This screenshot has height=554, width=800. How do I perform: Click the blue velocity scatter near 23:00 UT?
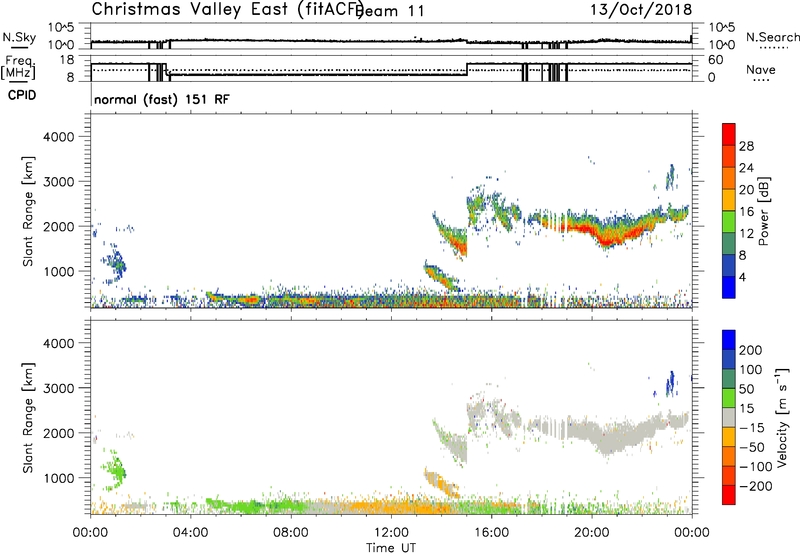coord(670,384)
